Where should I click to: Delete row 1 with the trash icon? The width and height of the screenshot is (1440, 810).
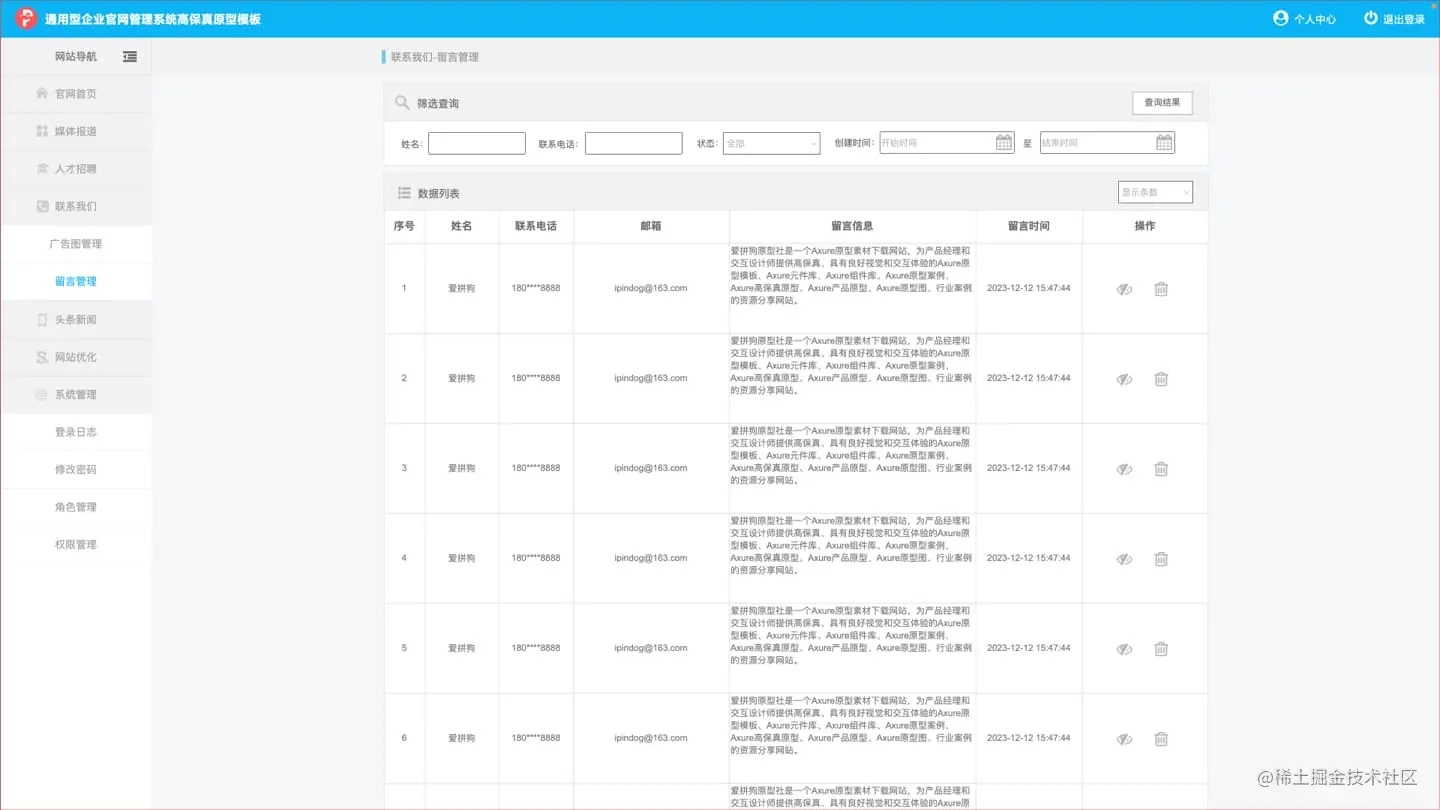[1161, 289]
